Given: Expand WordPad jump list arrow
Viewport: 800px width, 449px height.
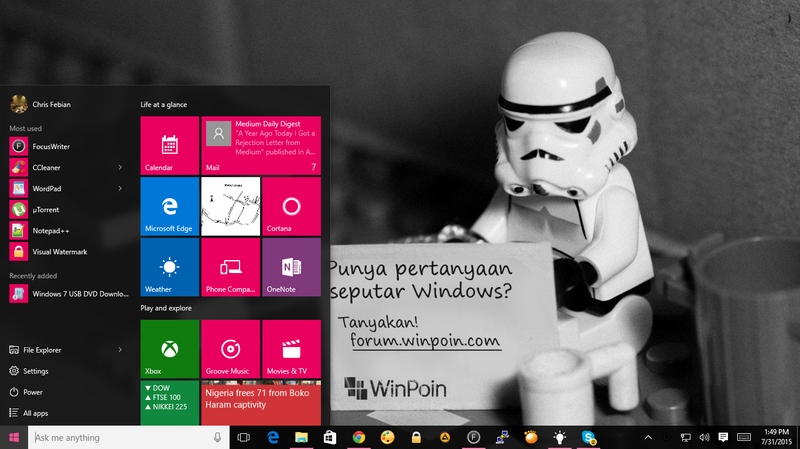Looking at the screenshot, I should 120,188.
